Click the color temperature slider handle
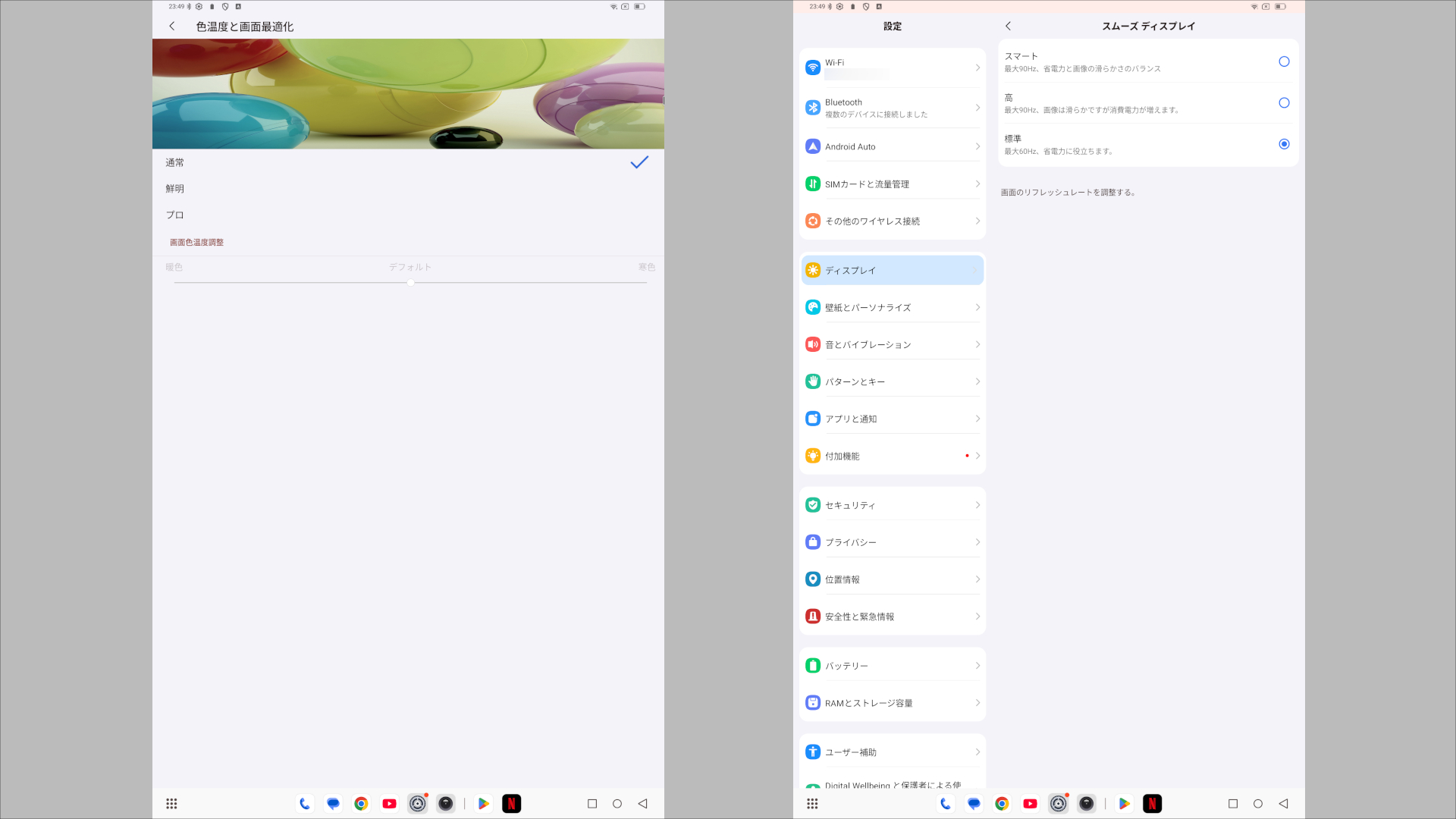Image resolution: width=1456 pixels, height=819 pixels. pyautogui.click(x=410, y=282)
